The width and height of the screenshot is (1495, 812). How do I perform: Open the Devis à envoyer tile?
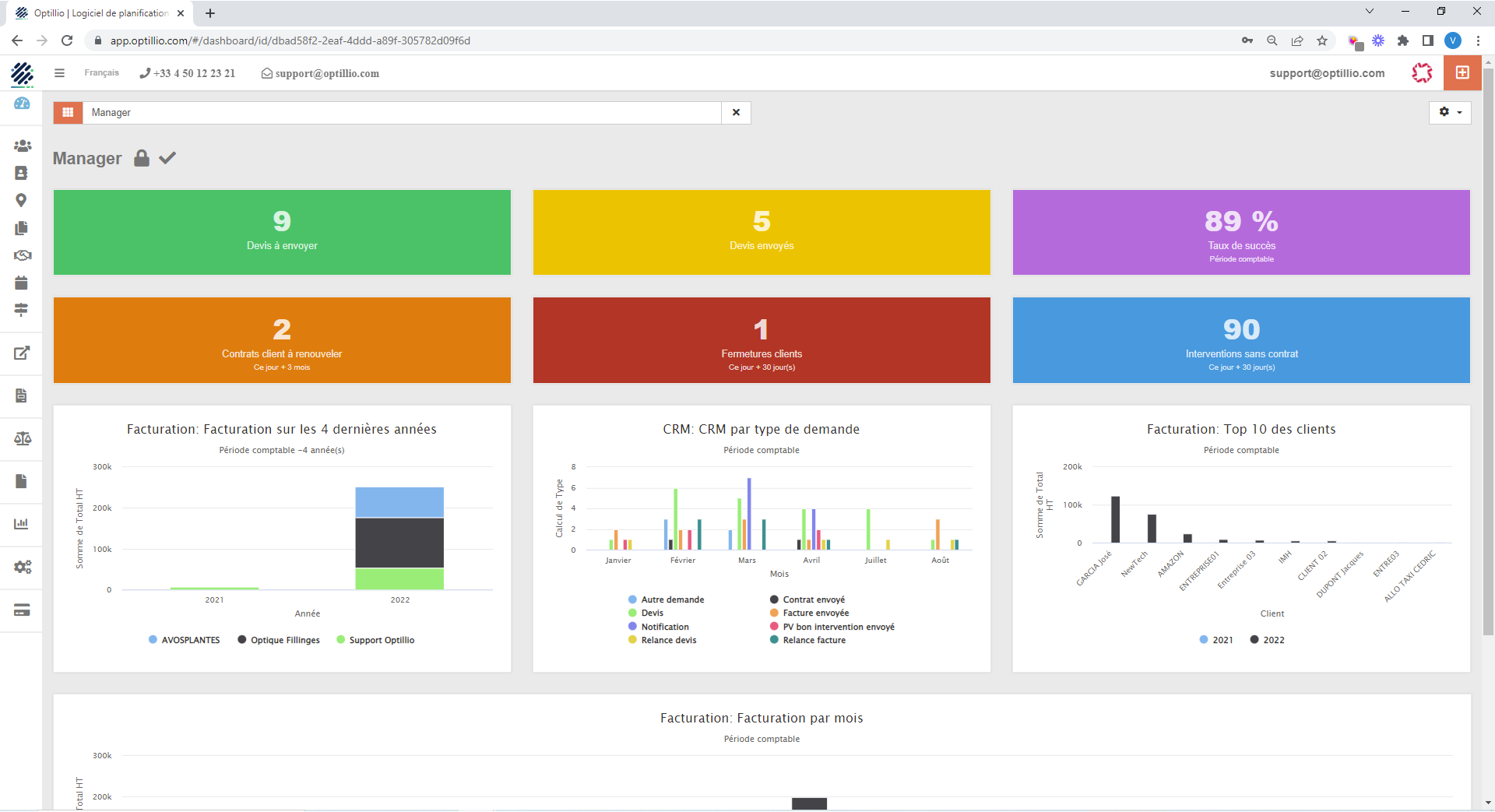(282, 232)
